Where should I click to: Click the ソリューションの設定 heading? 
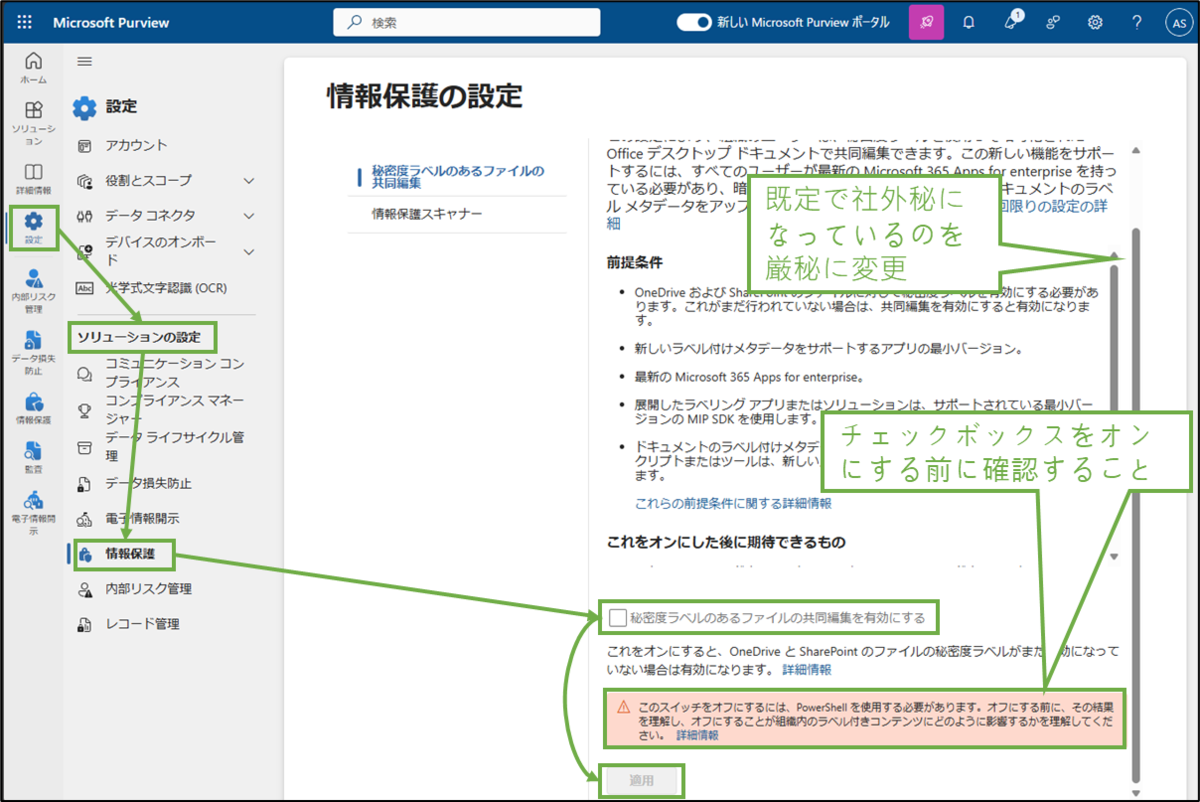click(139, 337)
